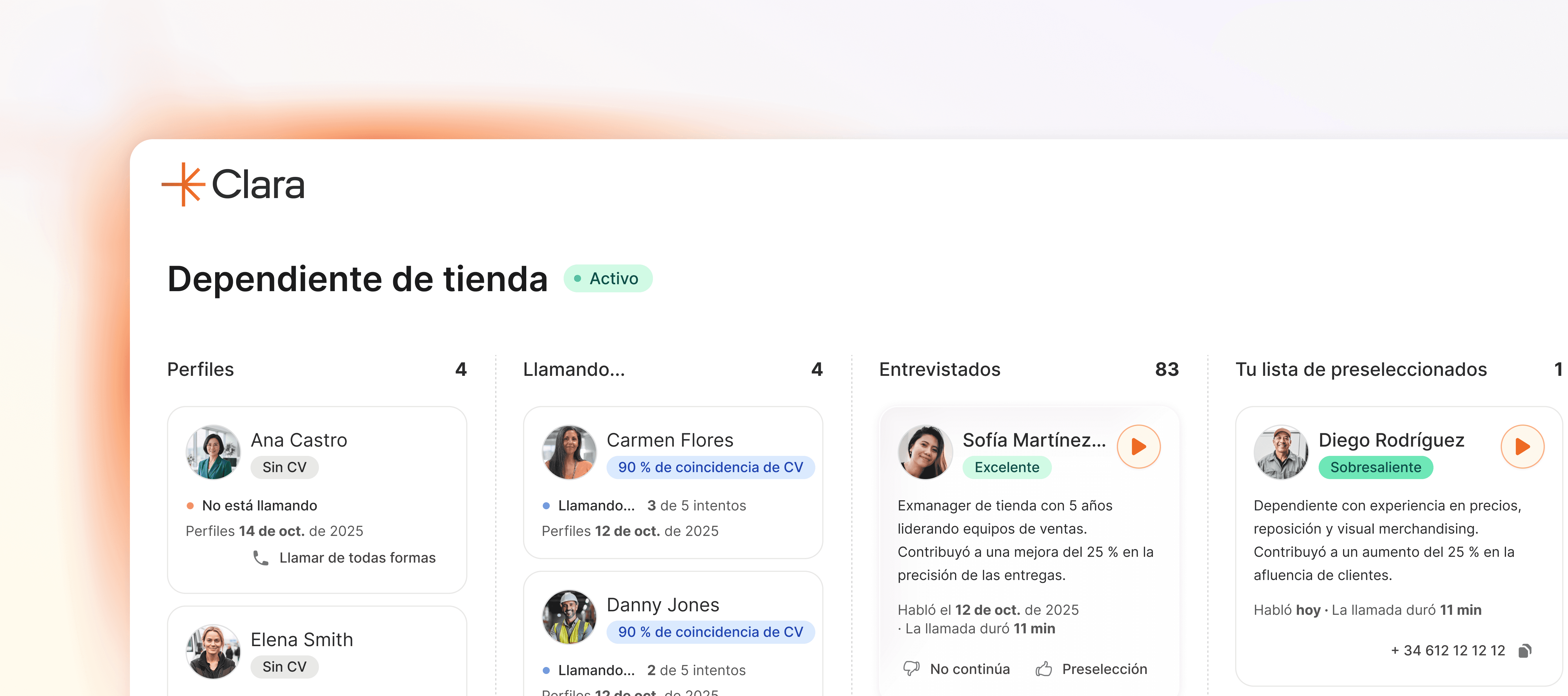Click the Sobresaliente rating tag
1568x696 pixels.
click(x=1376, y=467)
